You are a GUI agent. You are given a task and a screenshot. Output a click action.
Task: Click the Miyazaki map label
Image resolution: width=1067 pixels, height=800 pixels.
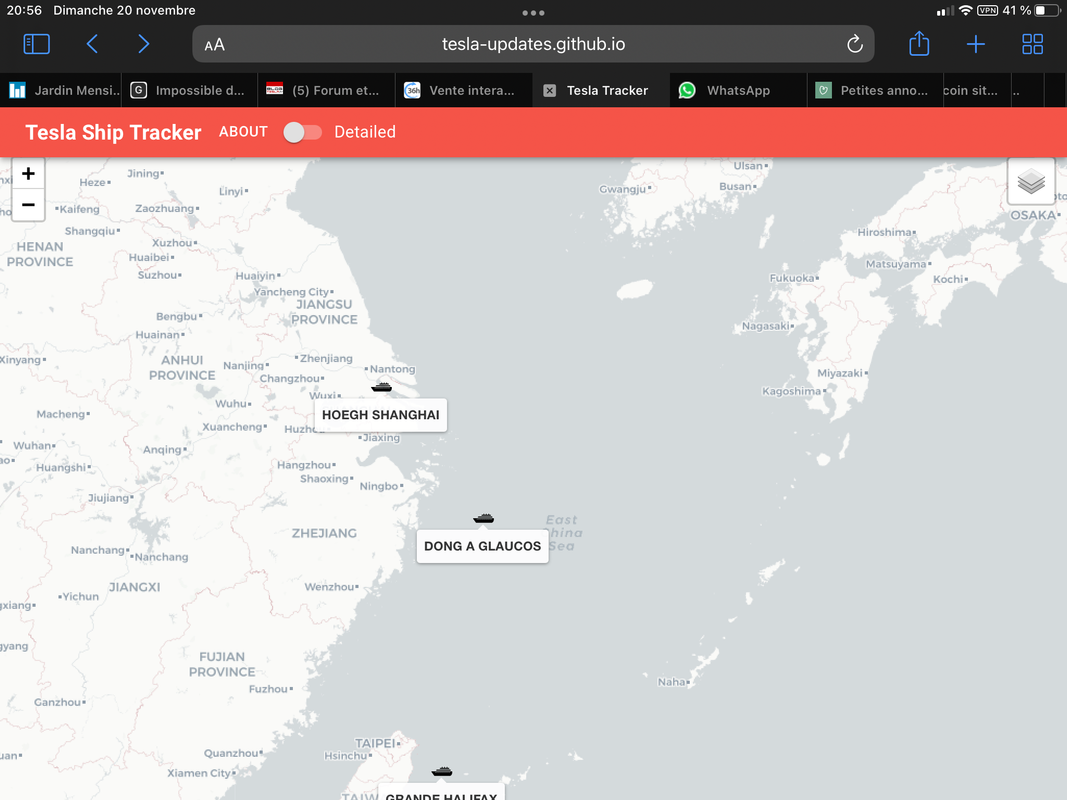click(x=840, y=373)
